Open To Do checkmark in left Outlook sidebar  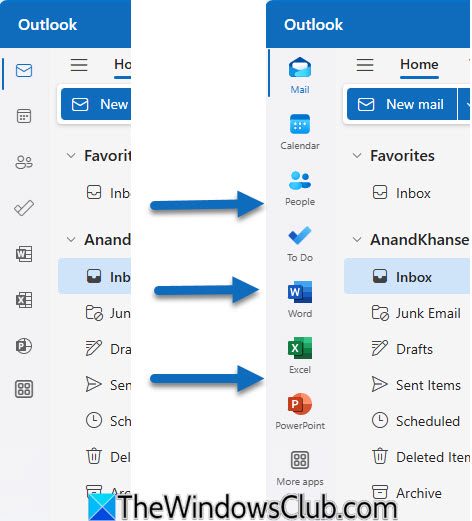click(x=24, y=208)
